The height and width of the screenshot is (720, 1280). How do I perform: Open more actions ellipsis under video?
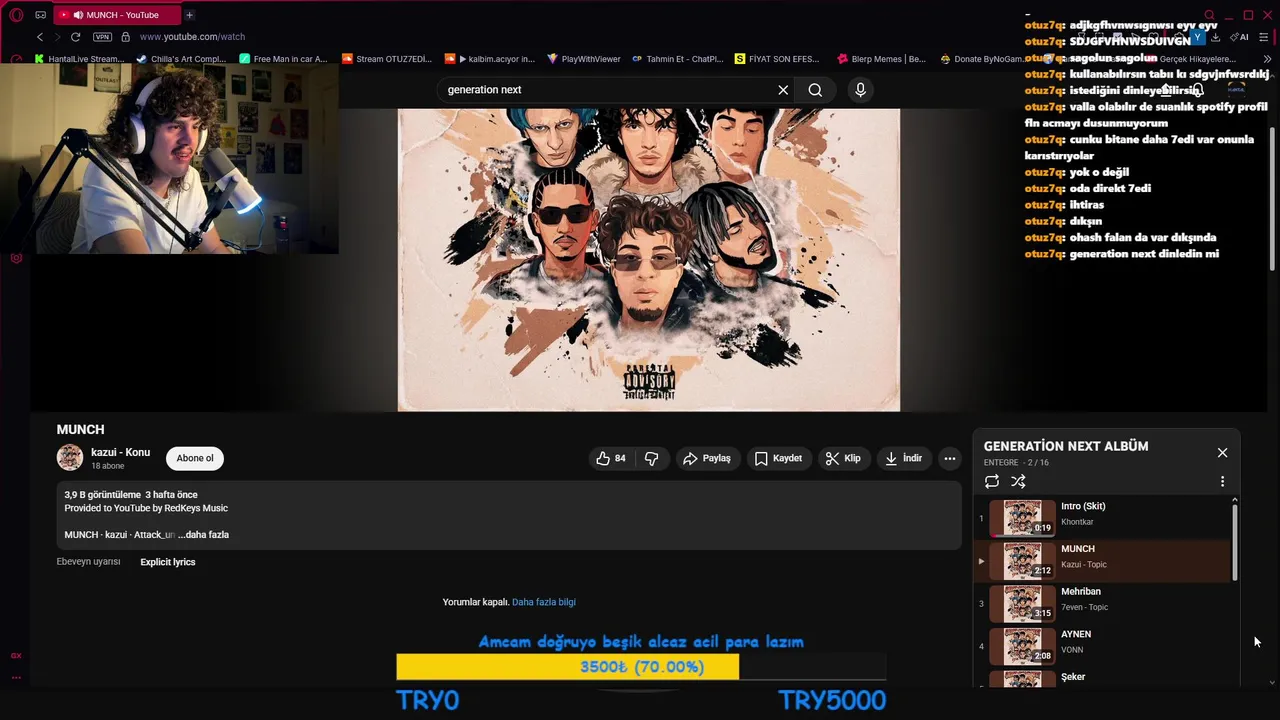click(950, 458)
